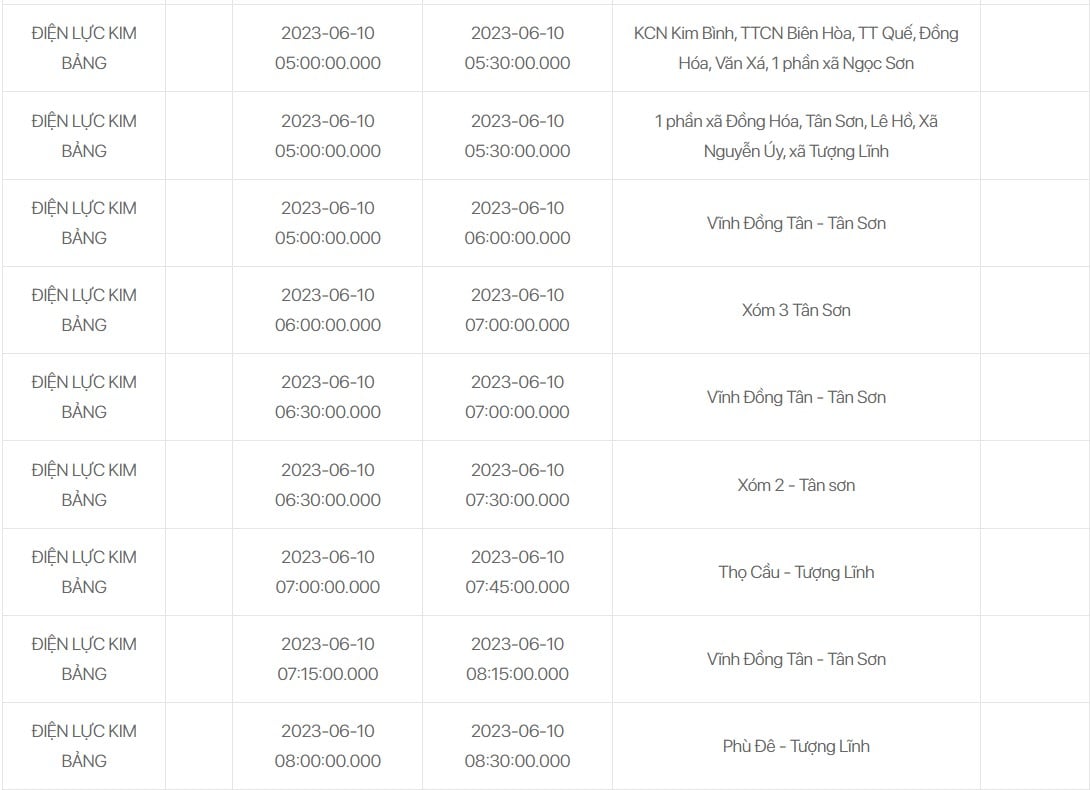Click the 08:15:00.000 end time cell

(x=517, y=659)
